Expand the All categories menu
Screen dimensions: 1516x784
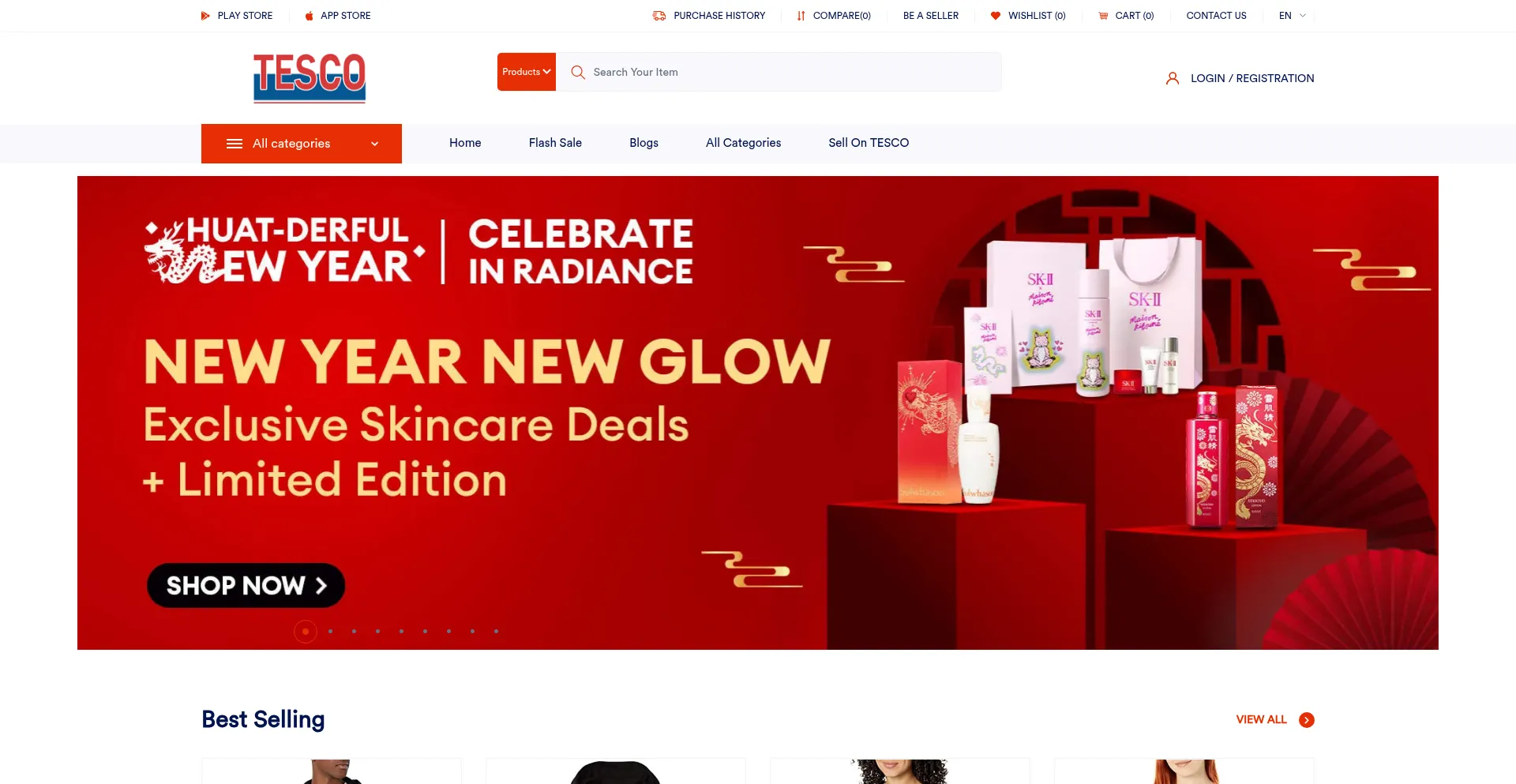click(x=302, y=144)
